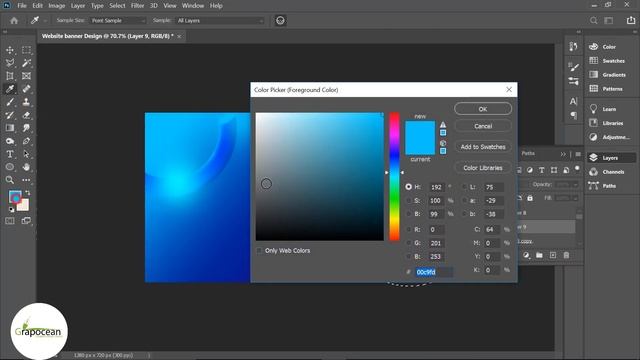
Task: Select the Magic Wand tool
Action: (27, 63)
